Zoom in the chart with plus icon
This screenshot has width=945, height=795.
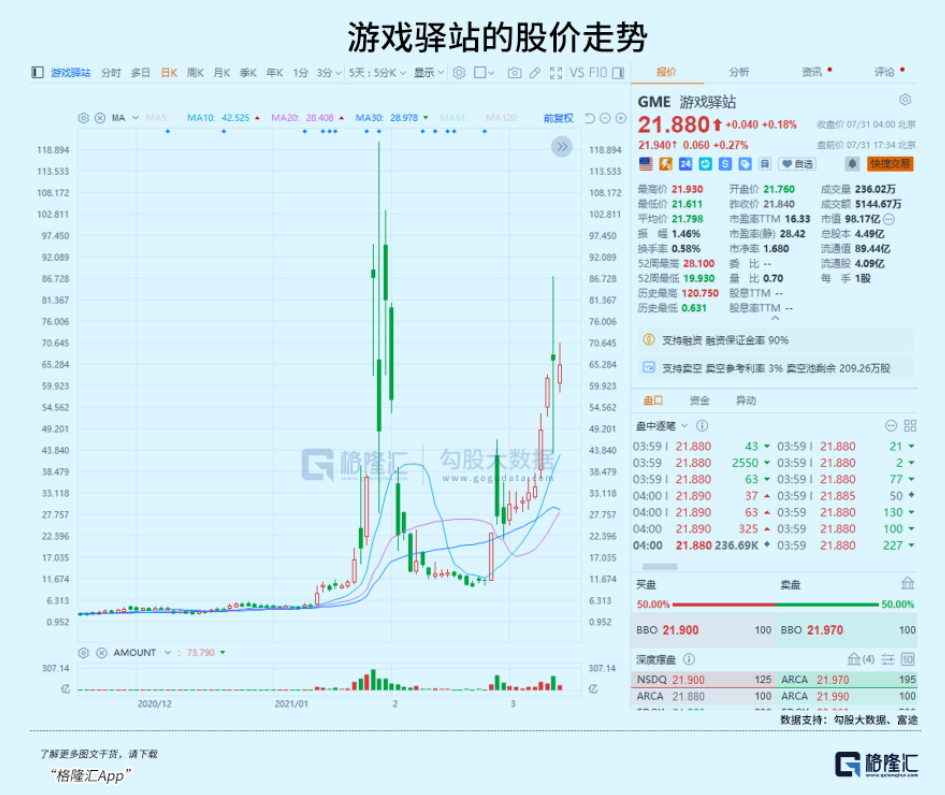pos(621,118)
